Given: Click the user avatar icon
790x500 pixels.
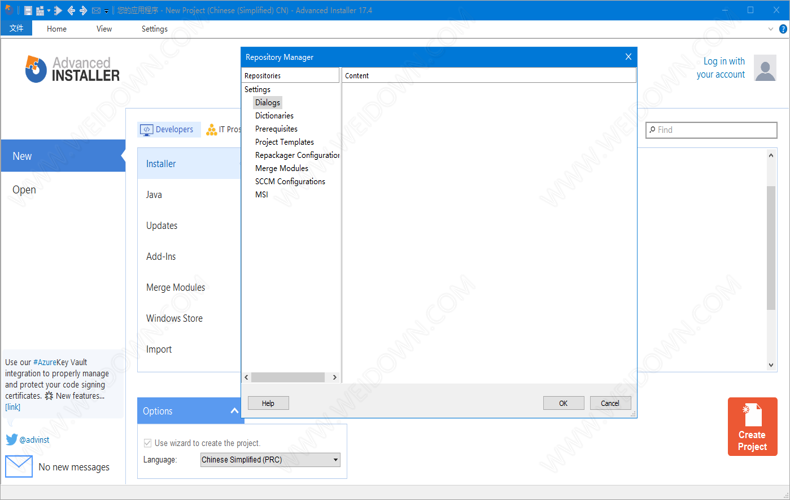Looking at the screenshot, I should pyautogui.click(x=765, y=68).
